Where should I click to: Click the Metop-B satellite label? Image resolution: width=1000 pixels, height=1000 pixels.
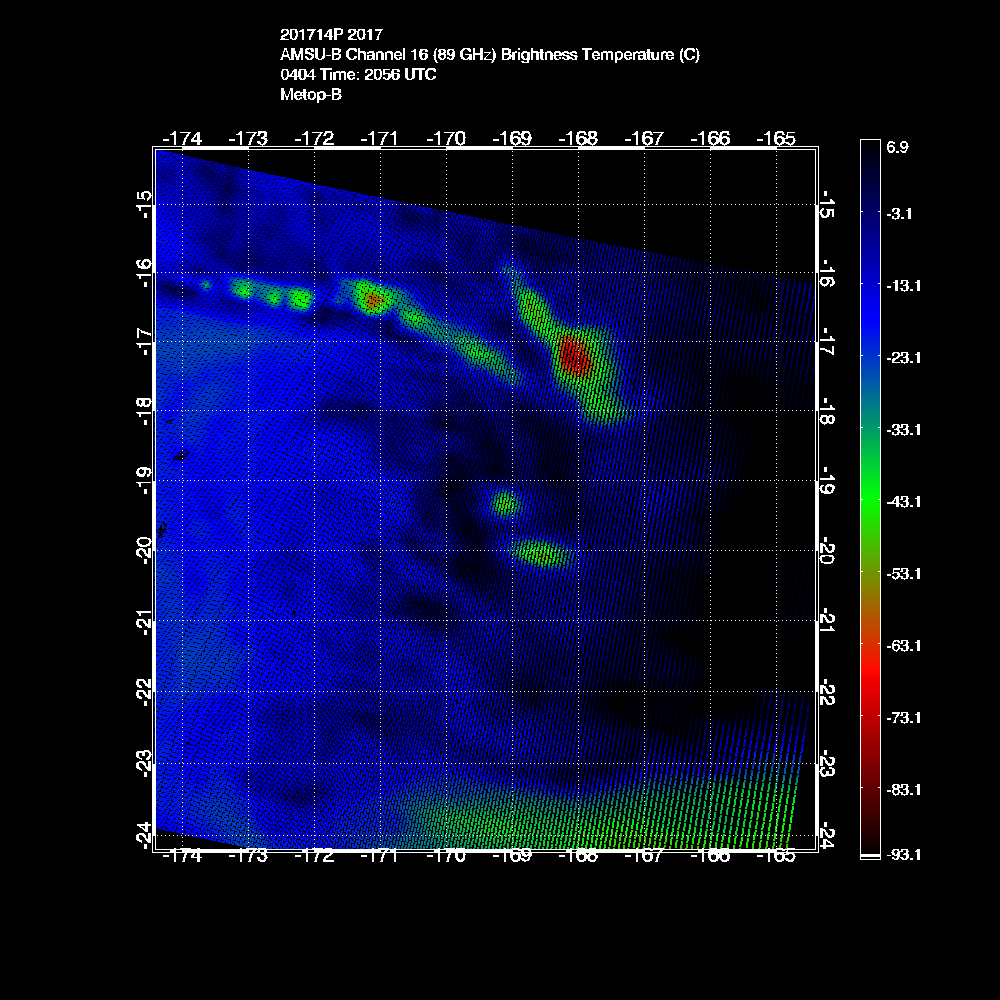point(311,95)
